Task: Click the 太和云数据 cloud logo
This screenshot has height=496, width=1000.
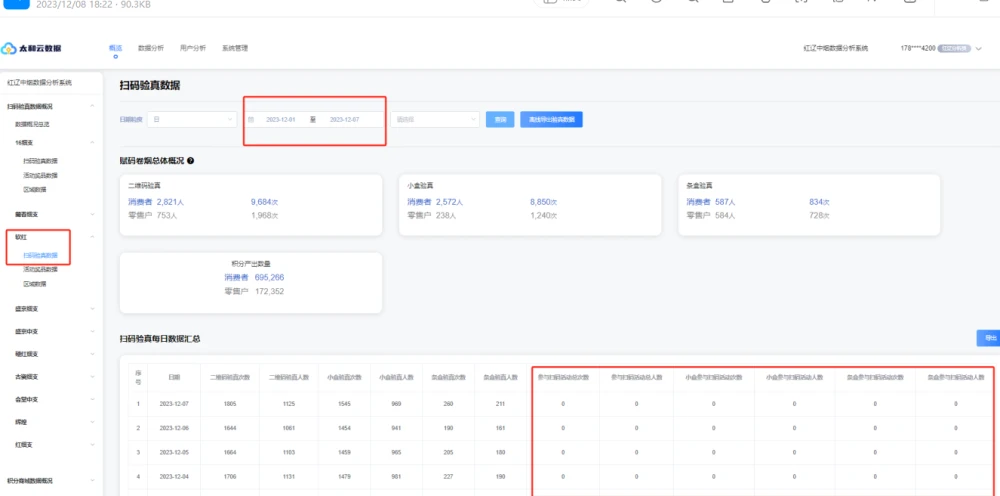Action: [x=32, y=48]
